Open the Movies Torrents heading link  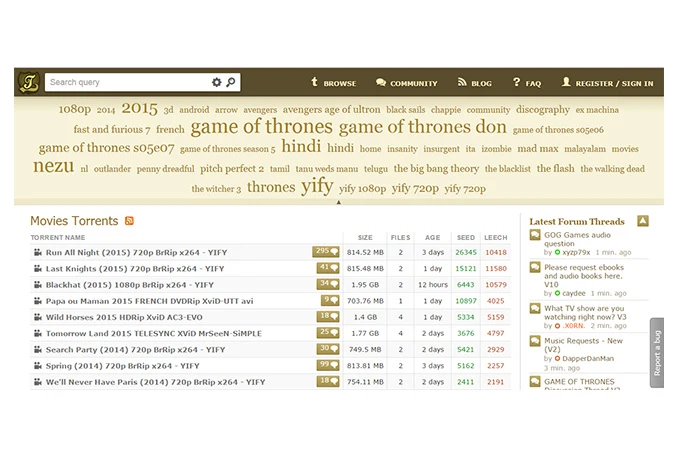(74, 221)
